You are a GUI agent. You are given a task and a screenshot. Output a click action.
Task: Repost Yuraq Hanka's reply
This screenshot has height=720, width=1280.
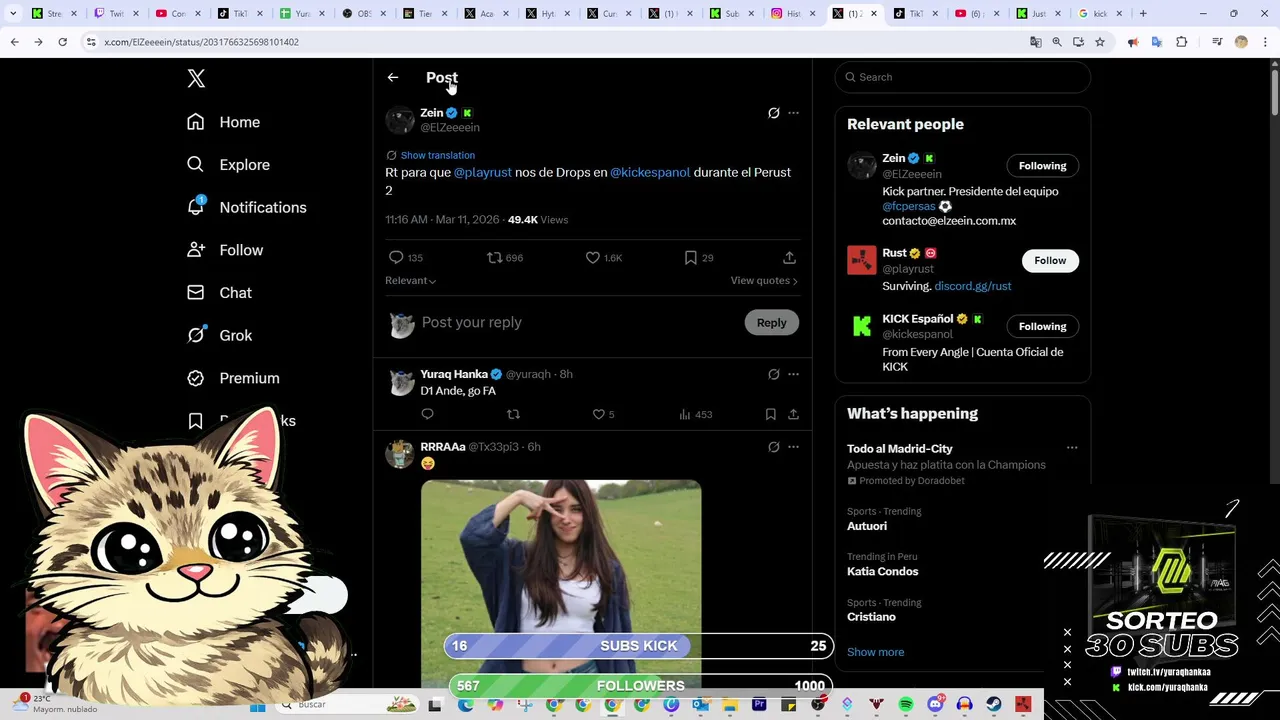click(x=513, y=414)
